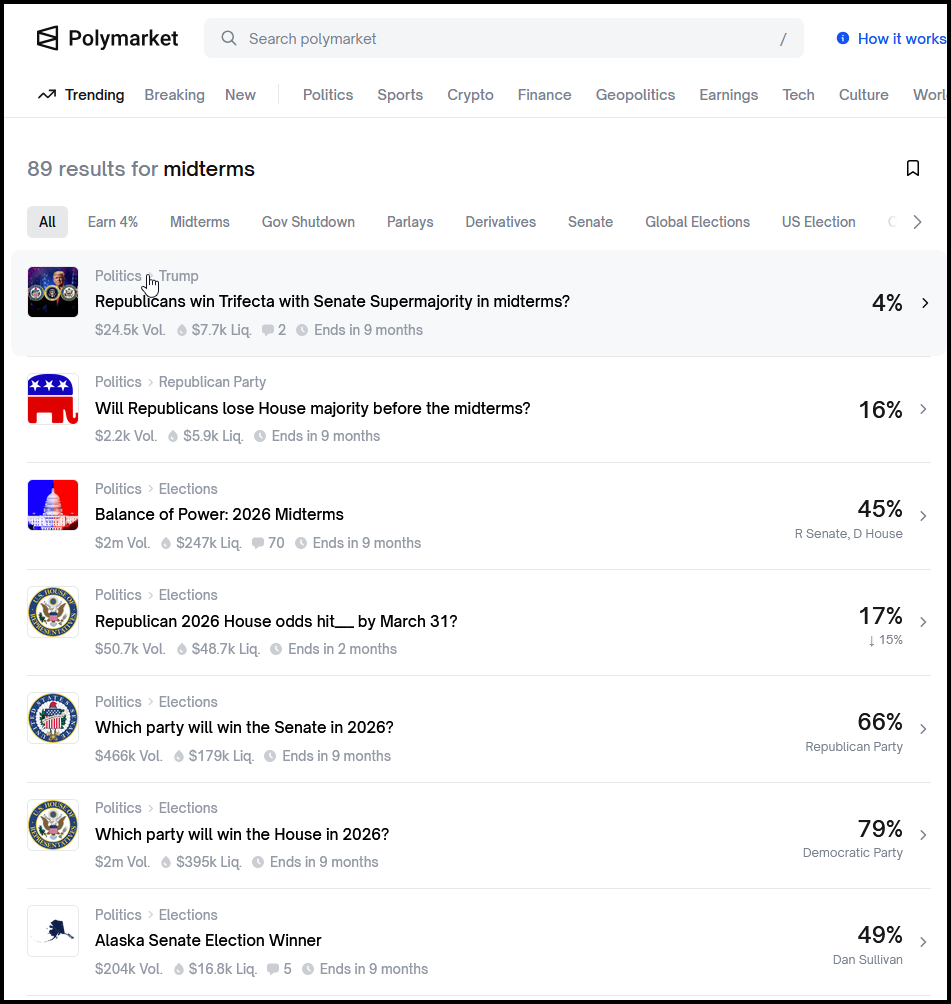Open chevron for Which party wins Senate
Screen dimensions: 951x1004
pyautogui.click(x=923, y=729)
